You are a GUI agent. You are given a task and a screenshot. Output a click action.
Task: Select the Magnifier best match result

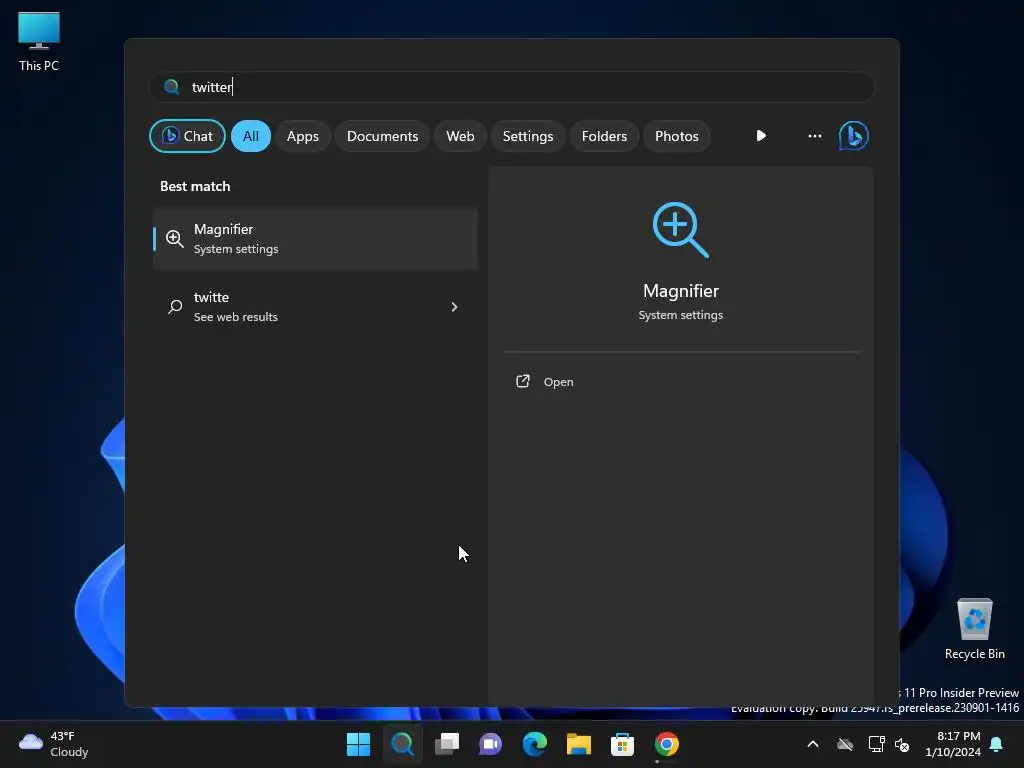315,239
